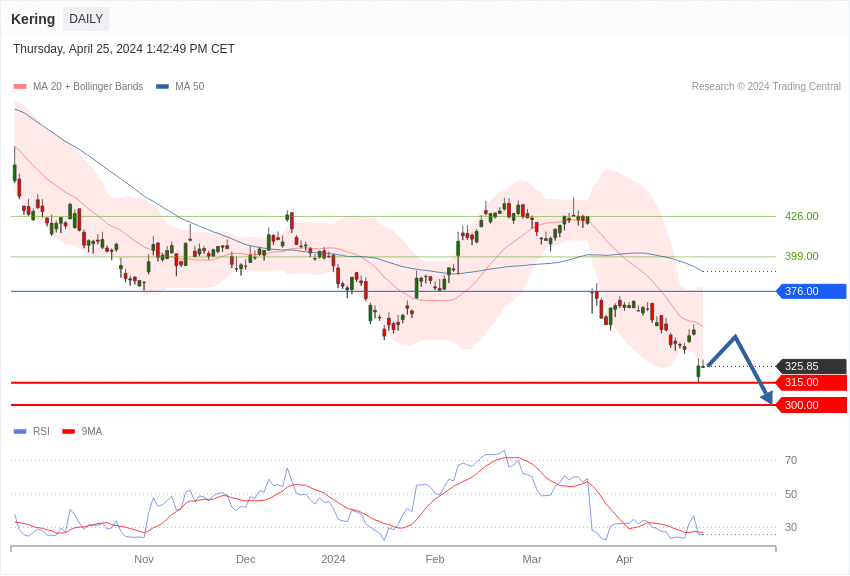The width and height of the screenshot is (850, 576).
Task: Select the blue 376.00 price tag
Action: click(x=811, y=291)
